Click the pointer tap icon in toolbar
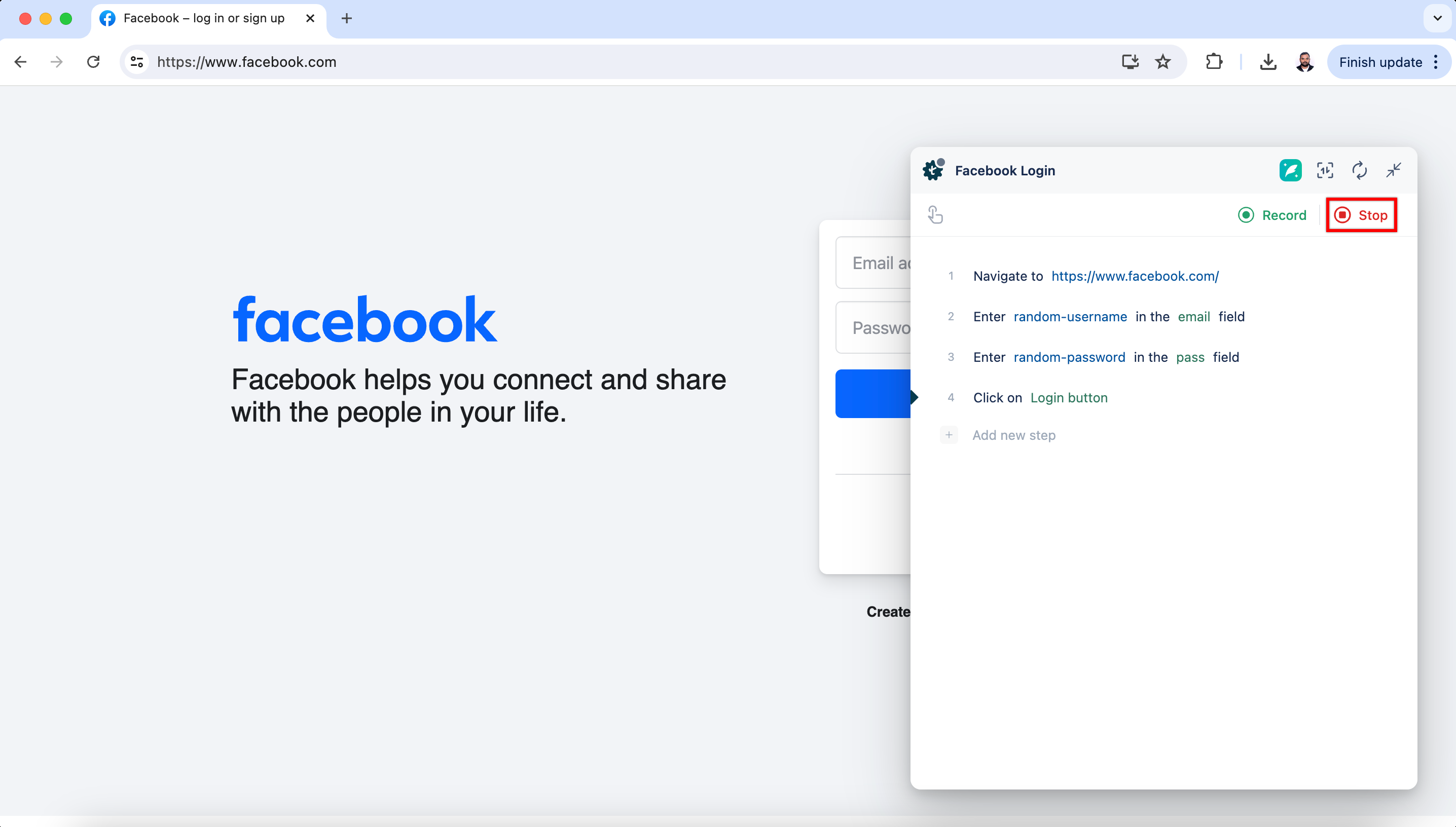The image size is (1456, 827). [935, 215]
